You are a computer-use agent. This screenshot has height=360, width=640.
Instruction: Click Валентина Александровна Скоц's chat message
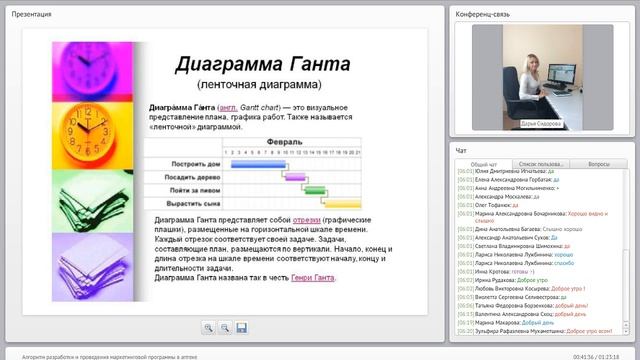[522, 314]
